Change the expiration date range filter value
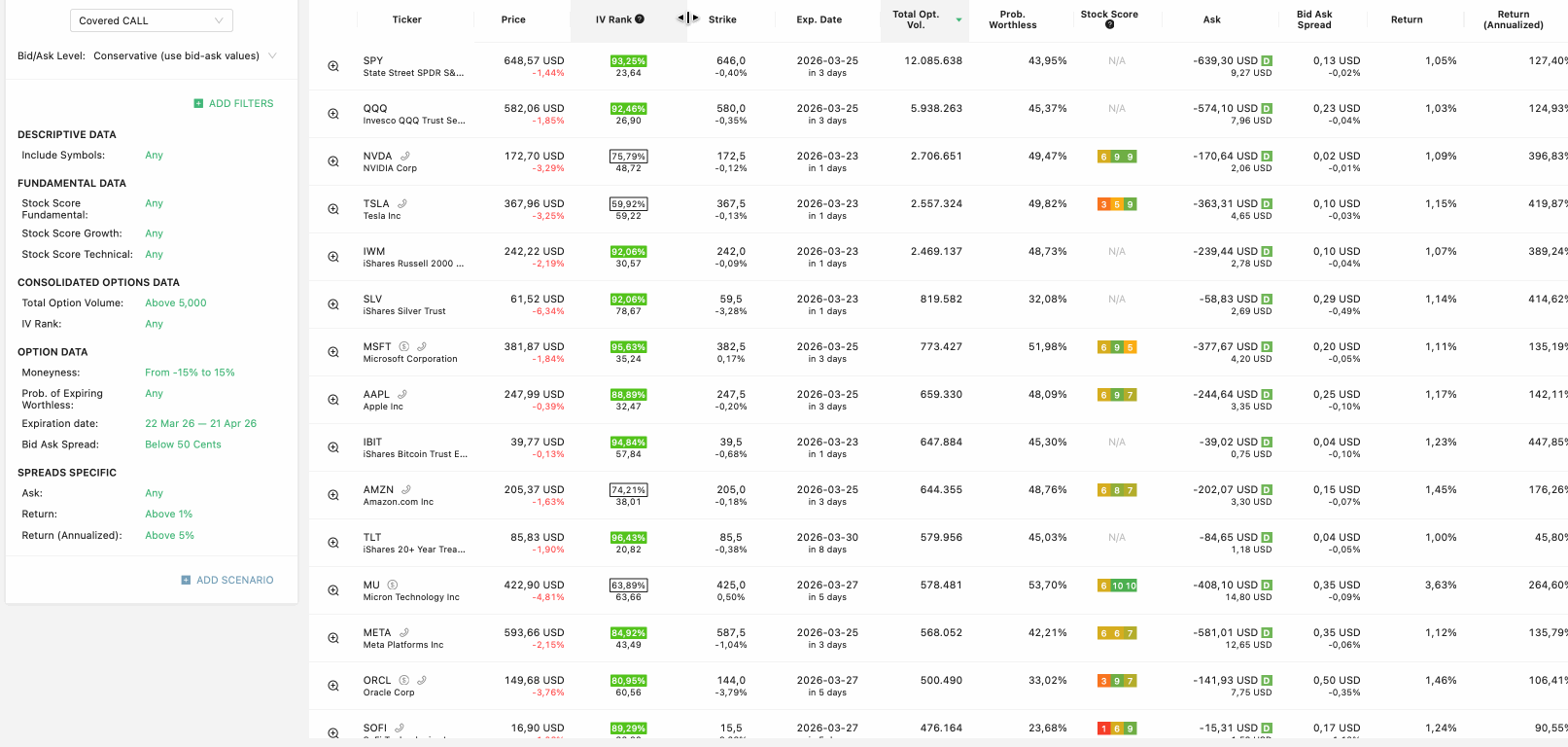This screenshot has width=1568, height=747. [x=200, y=424]
